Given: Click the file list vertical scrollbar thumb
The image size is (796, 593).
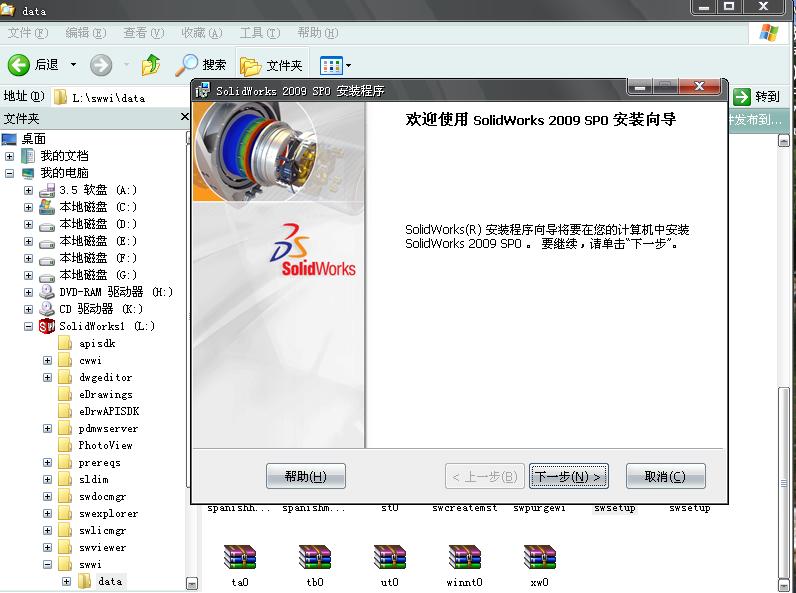Looking at the screenshot, I should [784, 482].
